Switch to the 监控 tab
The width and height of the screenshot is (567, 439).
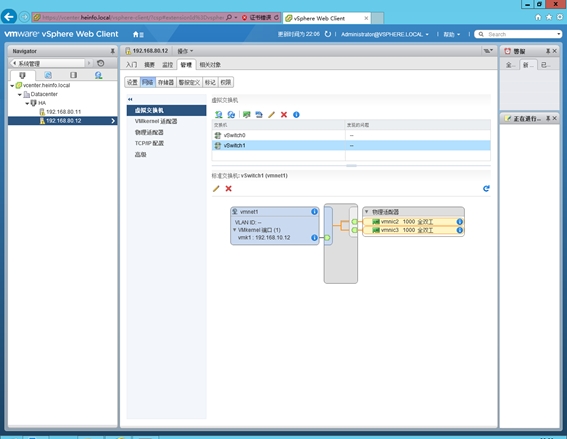[167, 65]
